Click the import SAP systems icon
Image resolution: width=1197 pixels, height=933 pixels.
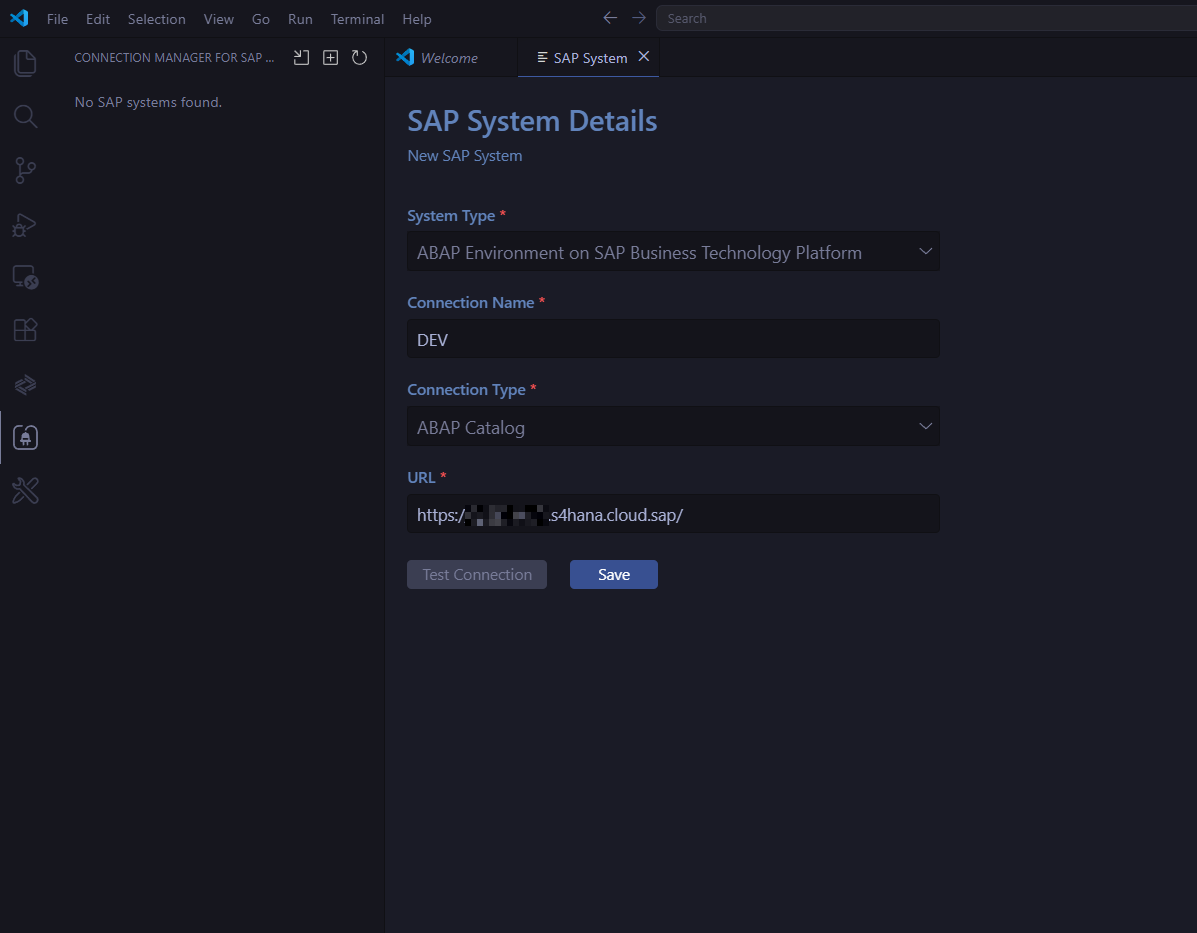pyautogui.click(x=302, y=57)
